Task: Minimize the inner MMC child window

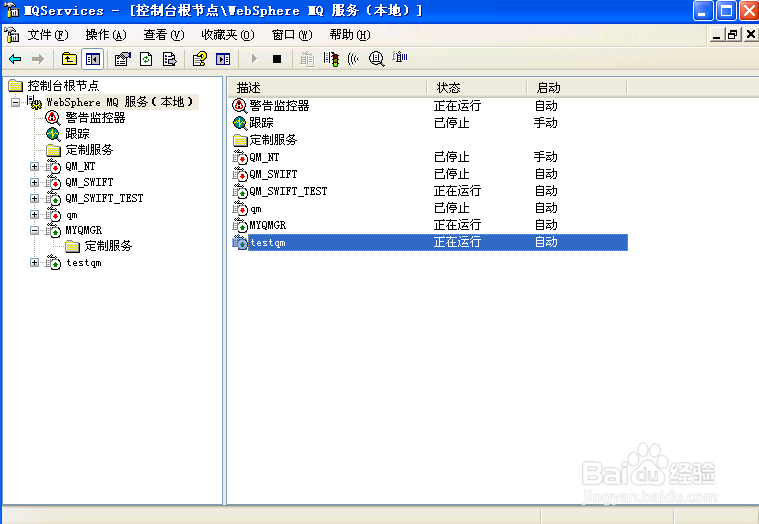Action: [x=716, y=35]
